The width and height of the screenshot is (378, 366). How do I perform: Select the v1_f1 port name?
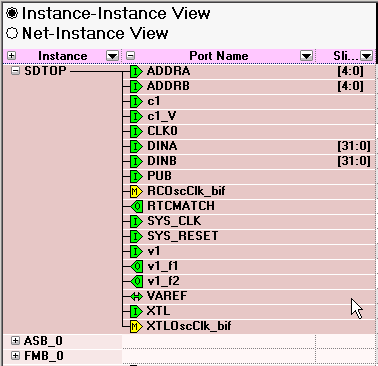tap(163, 266)
